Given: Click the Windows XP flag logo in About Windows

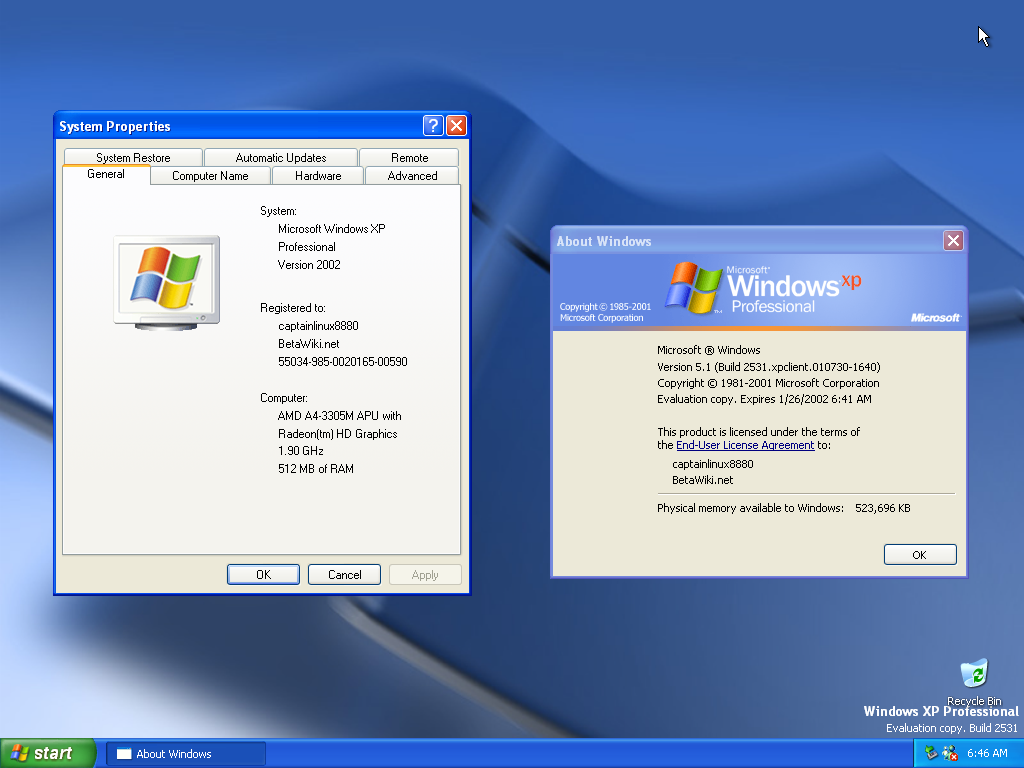Looking at the screenshot, I should click(694, 287).
